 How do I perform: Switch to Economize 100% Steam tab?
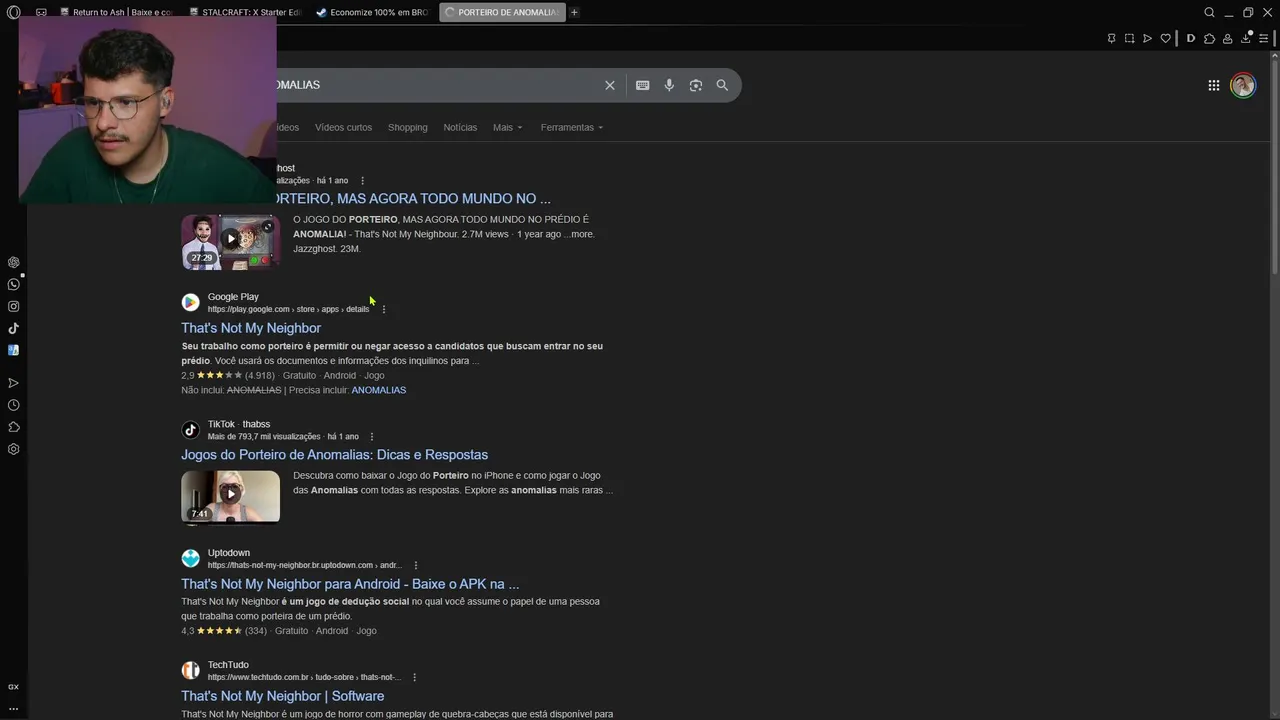pos(372,12)
